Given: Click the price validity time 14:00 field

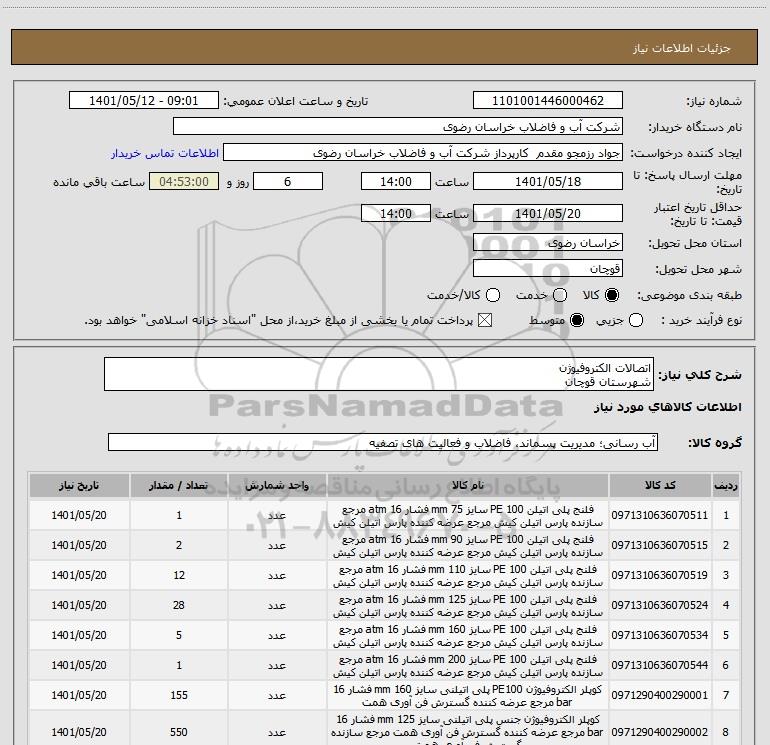Looking at the screenshot, I should pyautogui.click(x=396, y=214).
